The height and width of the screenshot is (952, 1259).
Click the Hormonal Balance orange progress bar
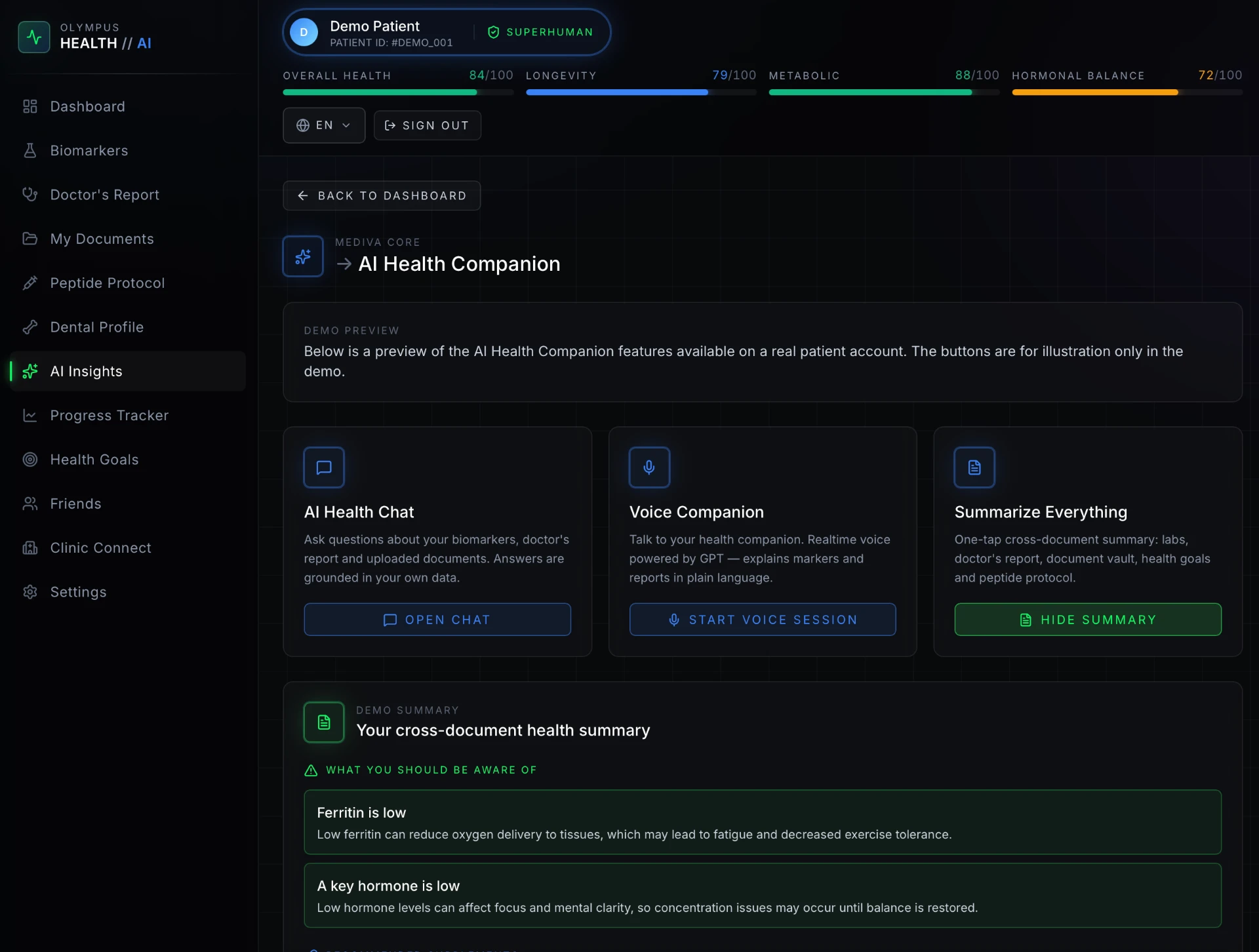coord(1127,92)
